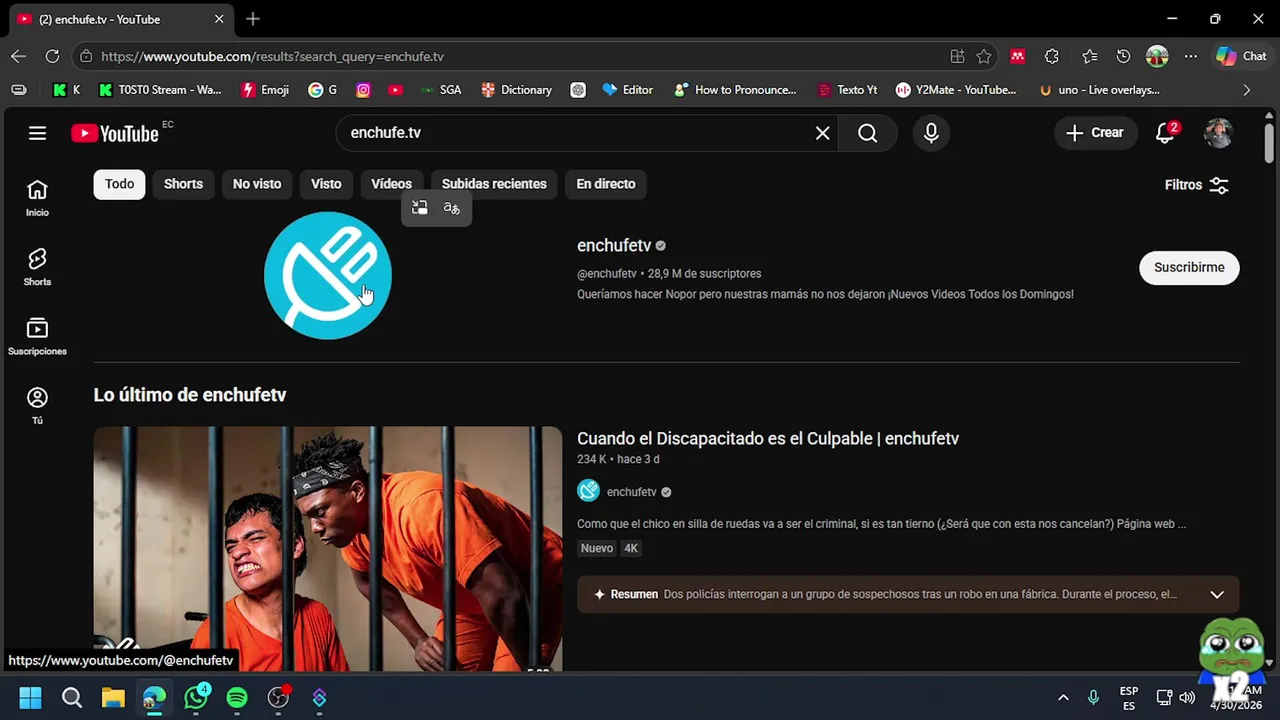Click the picture-in-picture overlay icon
Screen dimensions: 1280x720
(x=420, y=208)
